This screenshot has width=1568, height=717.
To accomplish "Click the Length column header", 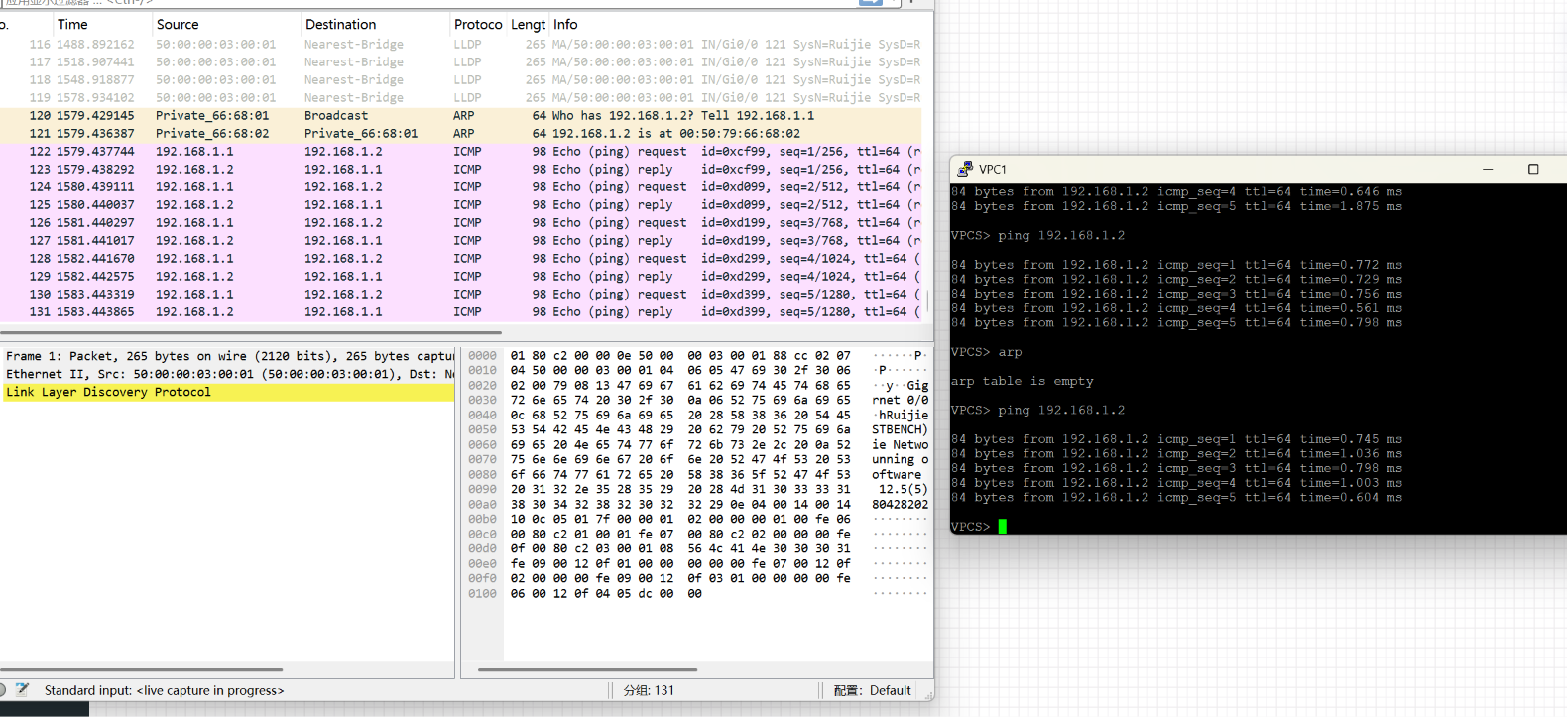I will 528,24.
